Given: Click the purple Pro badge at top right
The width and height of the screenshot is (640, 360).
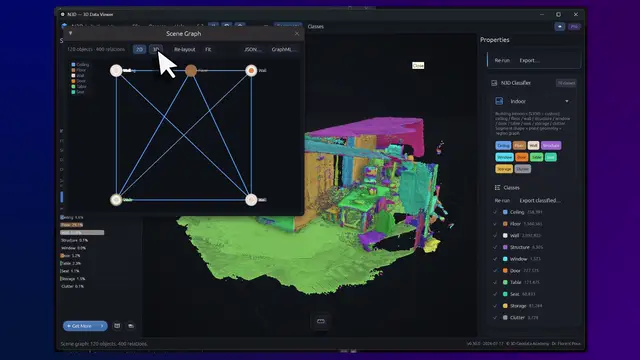Looking at the screenshot, I should (574, 27).
